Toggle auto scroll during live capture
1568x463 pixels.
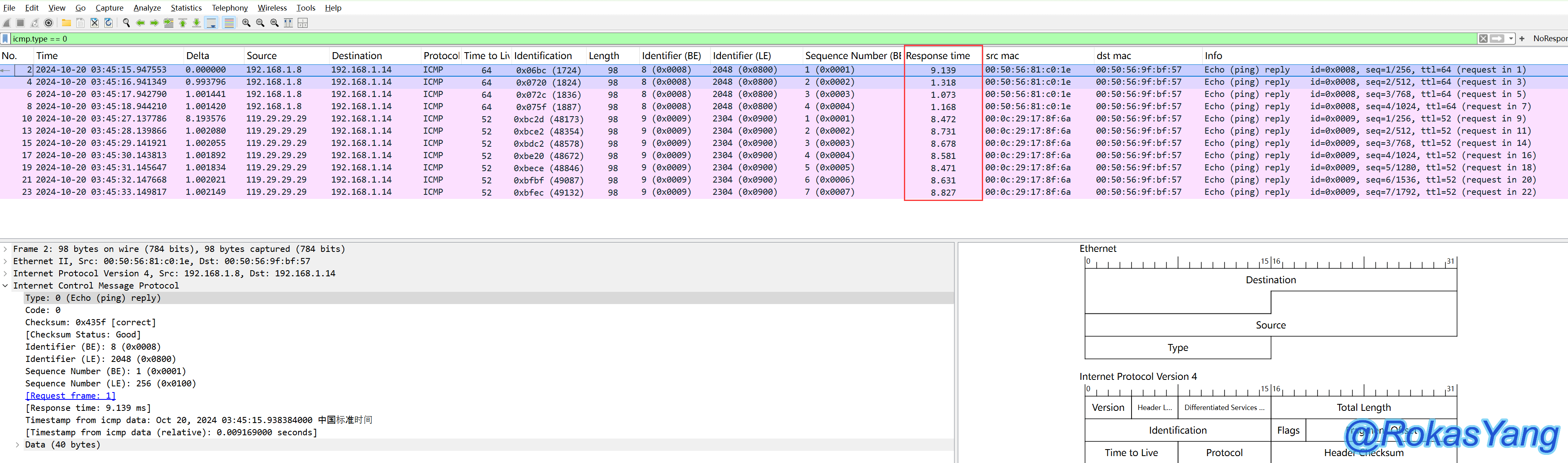pos(211,23)
